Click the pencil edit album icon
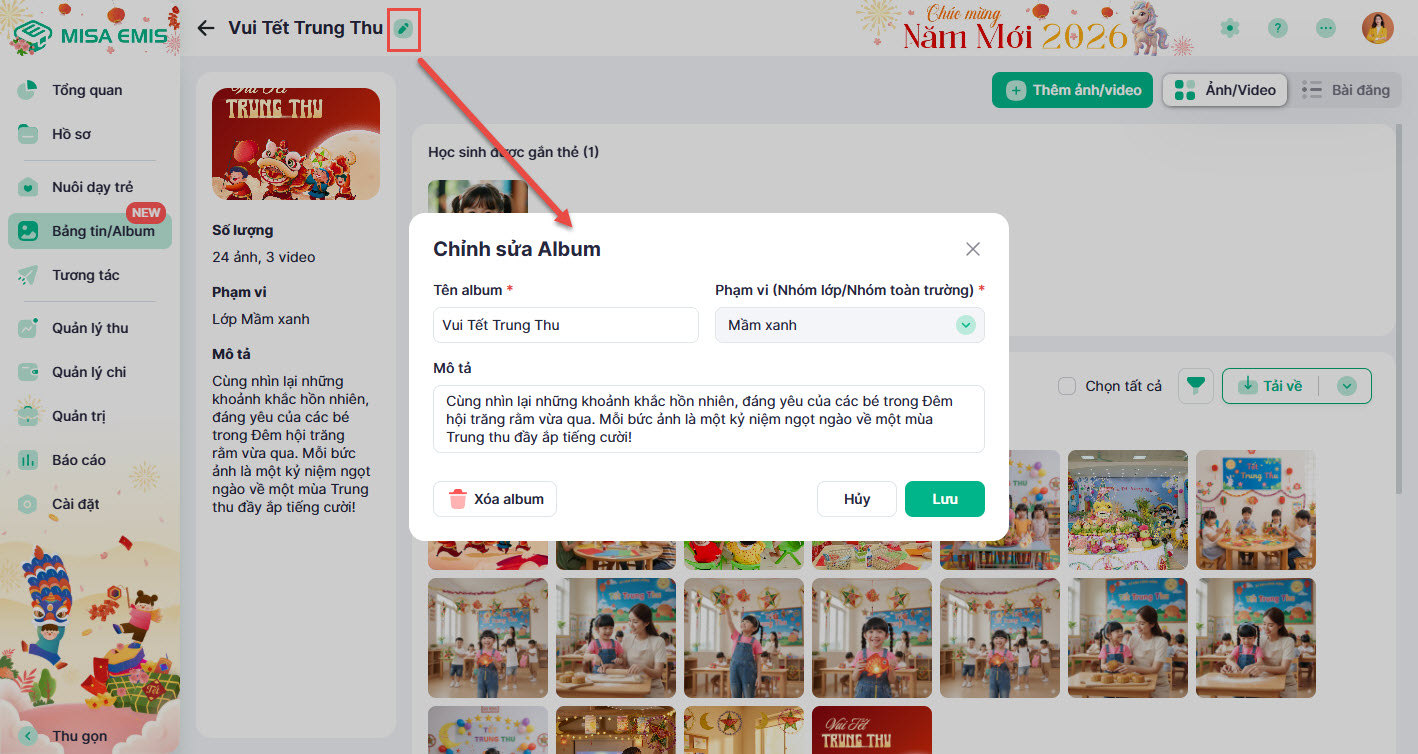Image resolution: width=1418 pixels, height=754 pixels. (x=403, y=28)
